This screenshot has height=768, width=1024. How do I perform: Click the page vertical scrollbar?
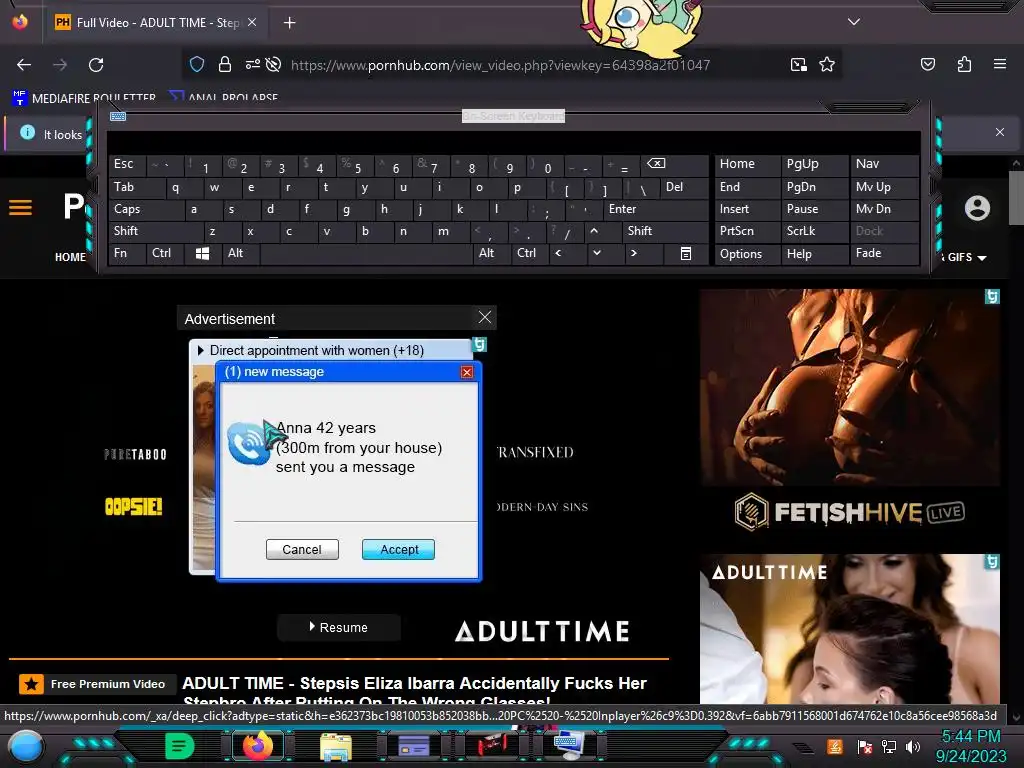pyautogui.click(x=1016, y=197)
